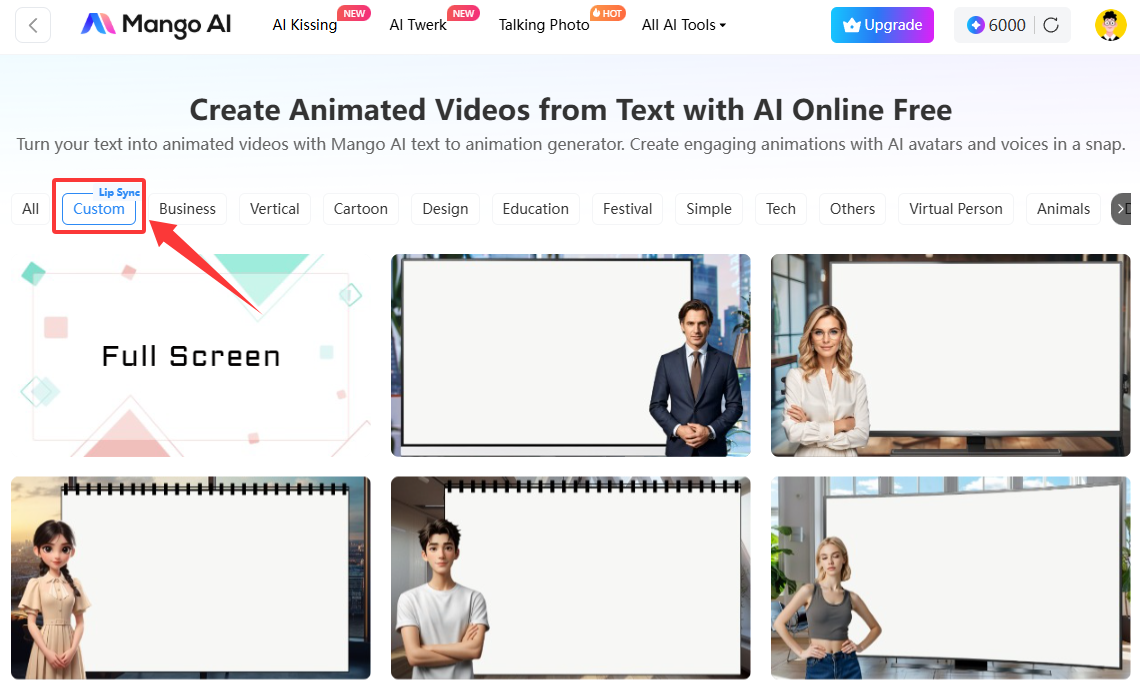Navigate back using the back arrow
This screenshot has width=1140, height=687.
(x=34, y=24)
